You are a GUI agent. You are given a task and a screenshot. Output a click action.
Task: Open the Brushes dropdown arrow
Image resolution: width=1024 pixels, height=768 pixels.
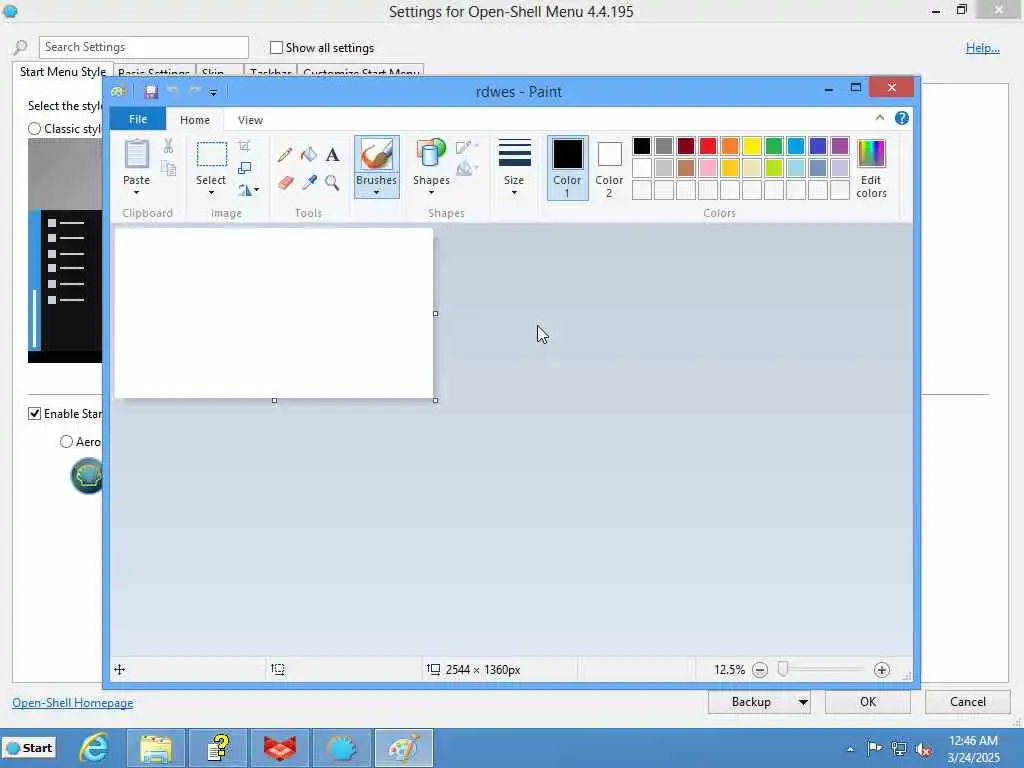(x=377, y=193)
